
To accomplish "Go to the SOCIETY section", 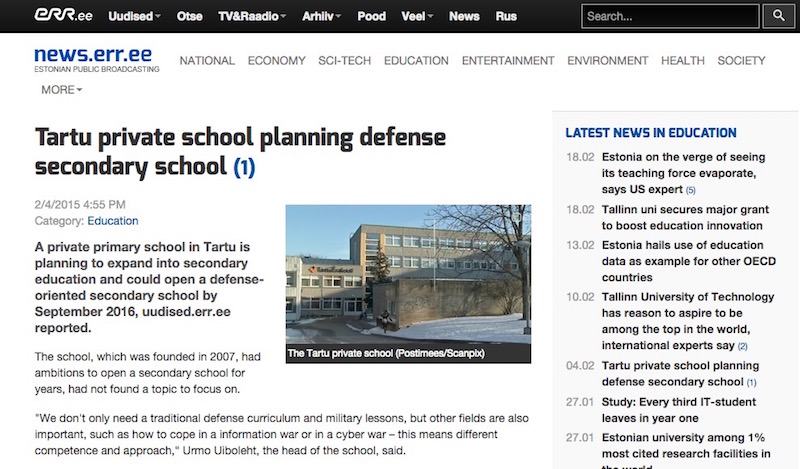I will click(741, 61).
